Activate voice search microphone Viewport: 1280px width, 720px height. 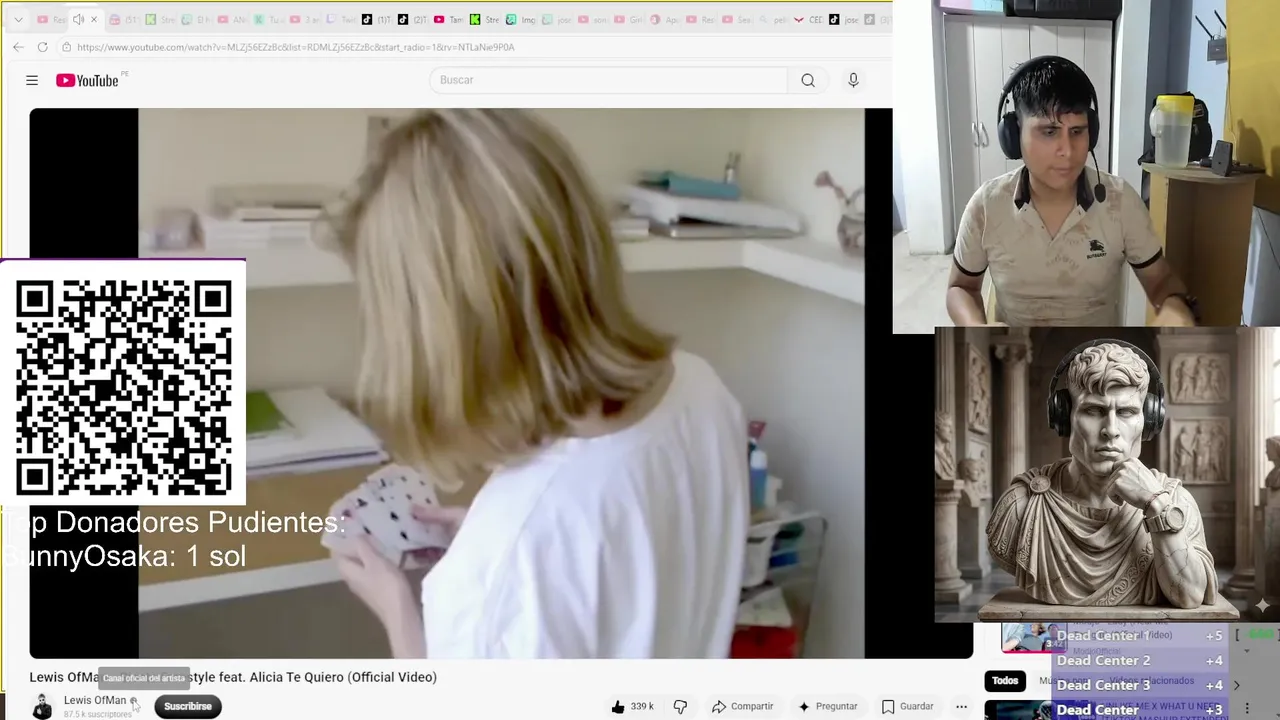pos(853,80)
